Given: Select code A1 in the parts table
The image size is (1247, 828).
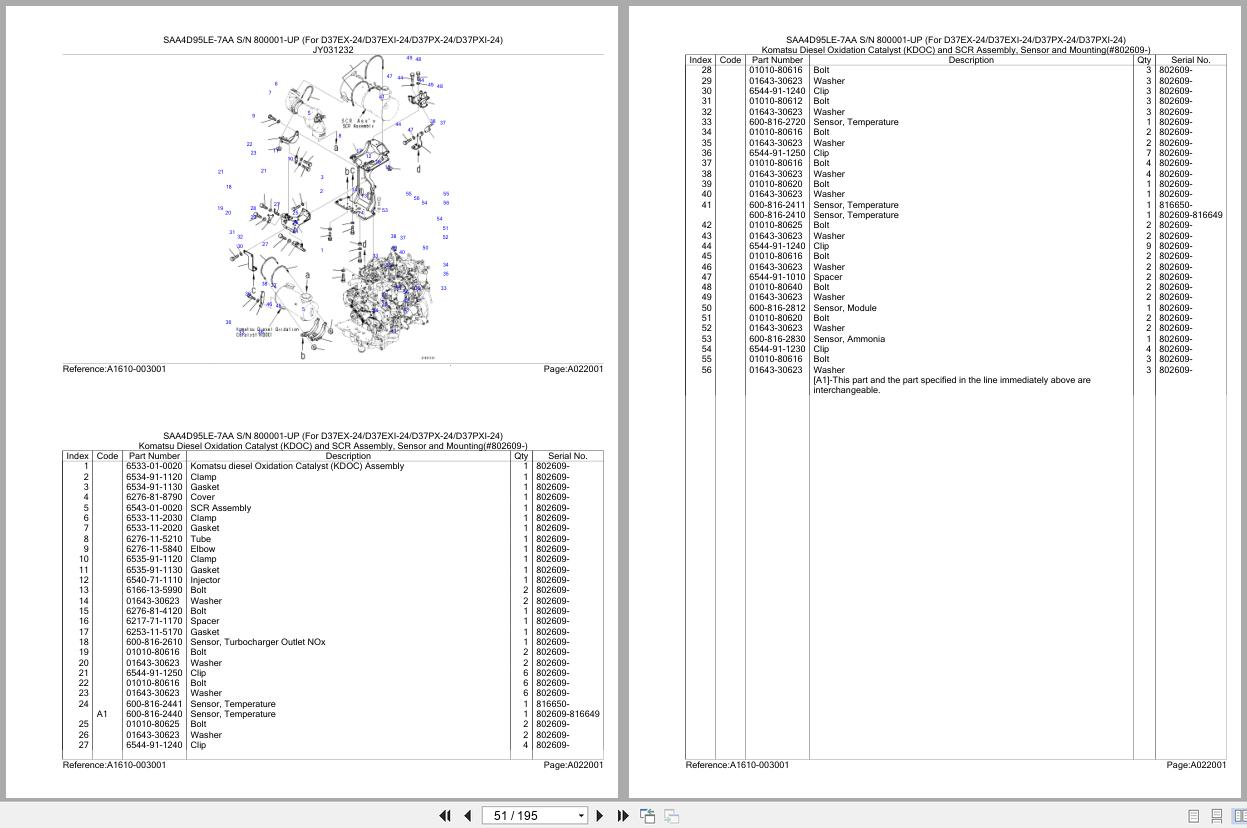Looking at the screenshot, I should [x=102, y=714].
